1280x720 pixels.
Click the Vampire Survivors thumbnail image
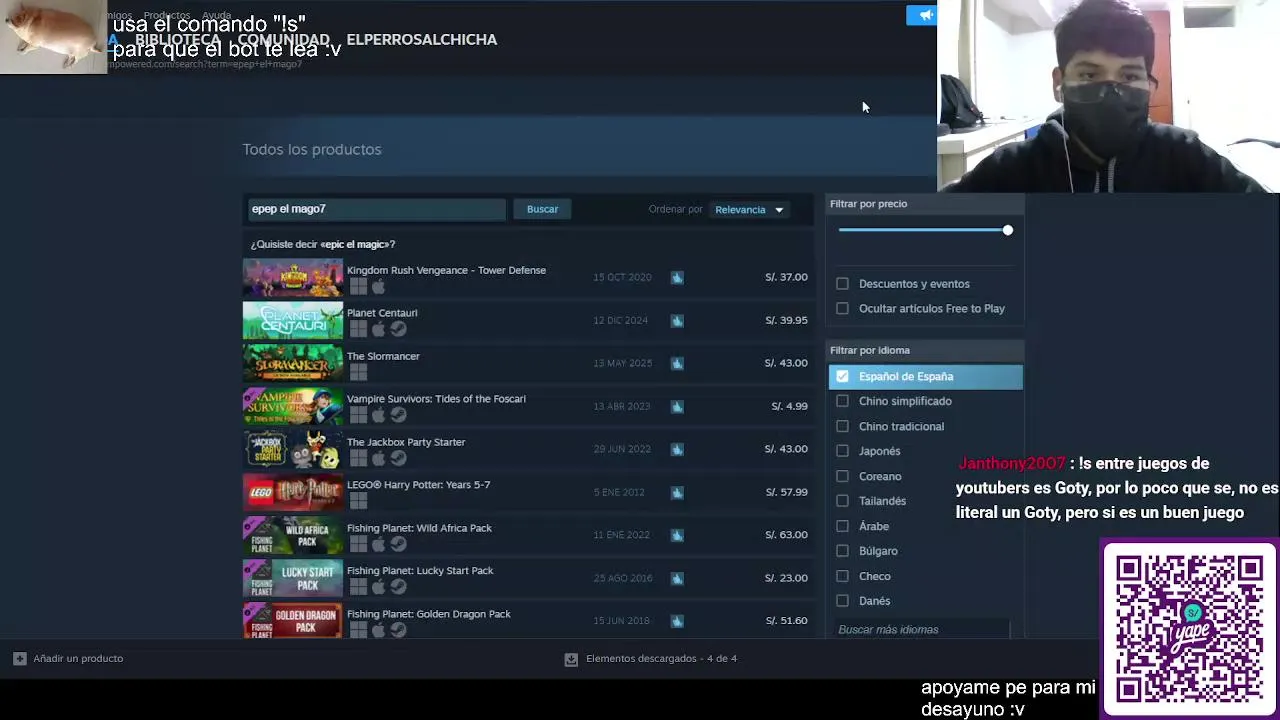(293, 407)
